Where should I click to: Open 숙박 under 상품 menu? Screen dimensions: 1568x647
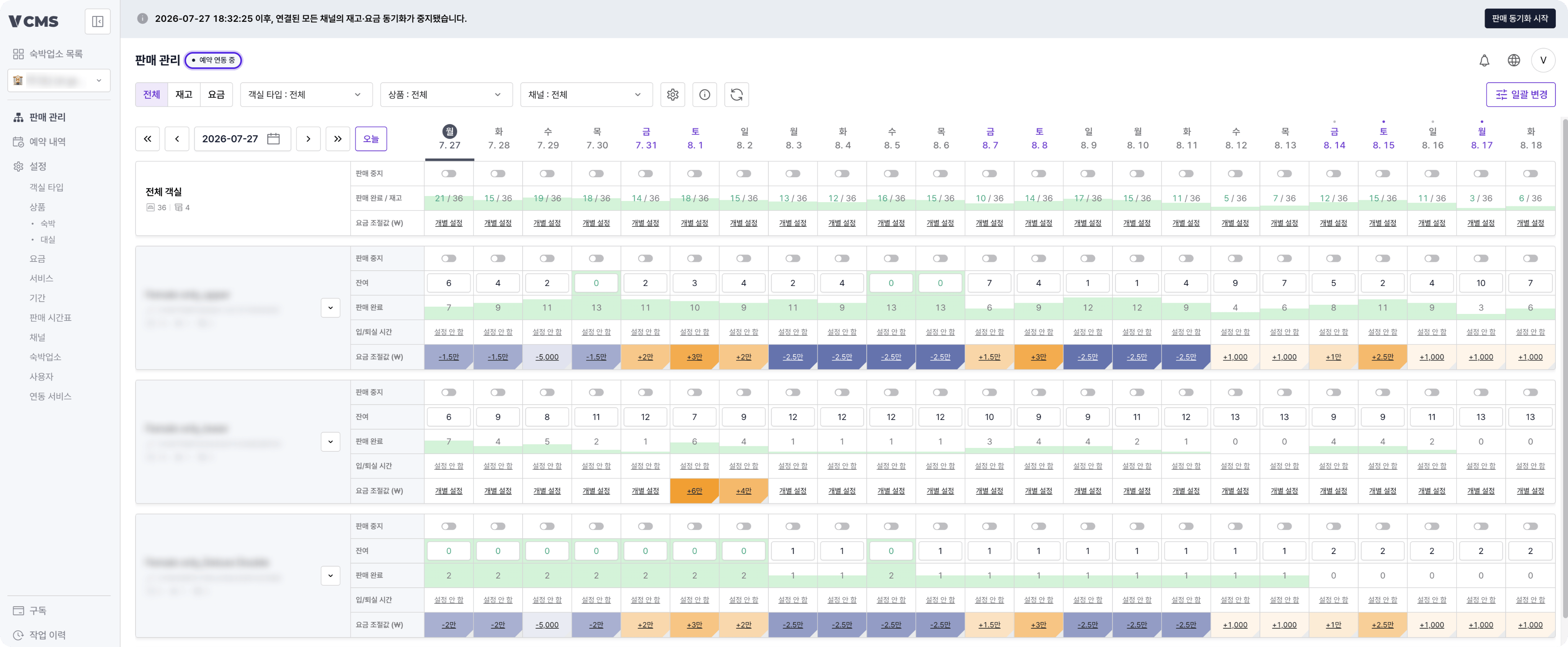point(48,223)
